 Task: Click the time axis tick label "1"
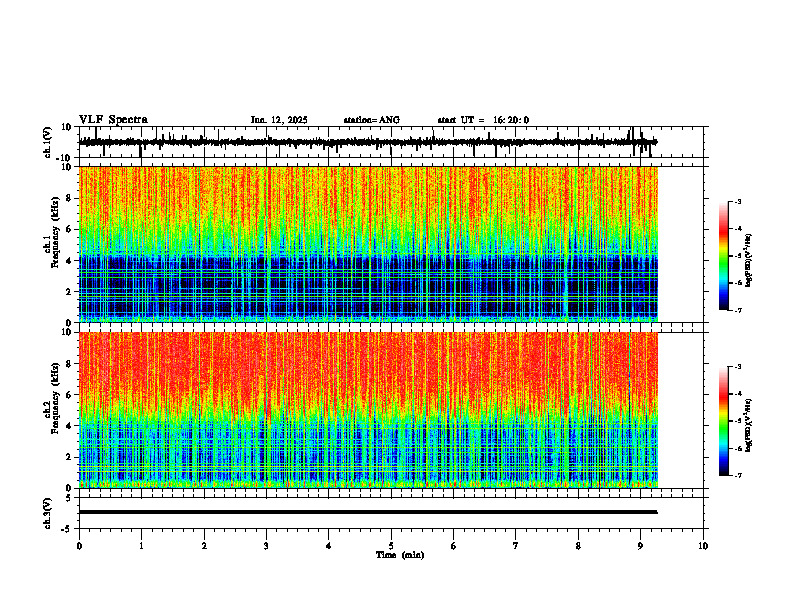141,546
